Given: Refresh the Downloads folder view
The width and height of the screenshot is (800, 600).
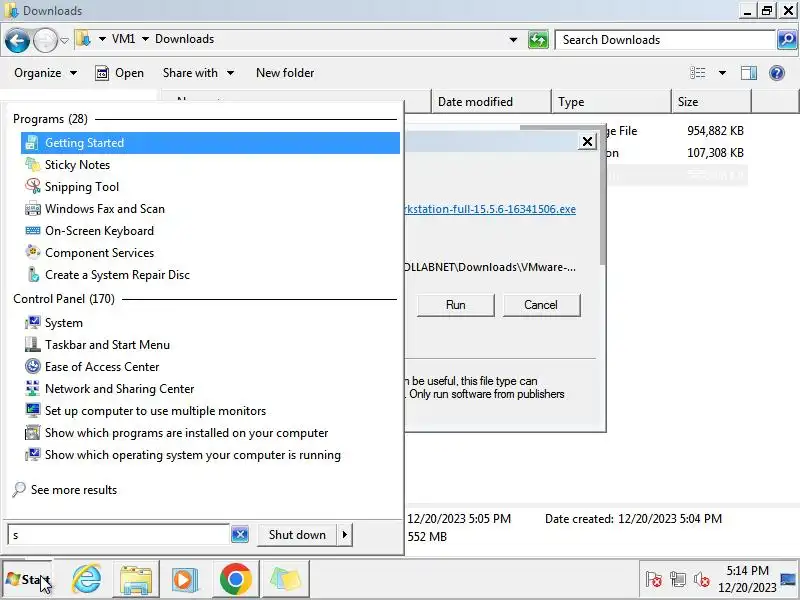Looking at the screenshot, I should (538, 40).
